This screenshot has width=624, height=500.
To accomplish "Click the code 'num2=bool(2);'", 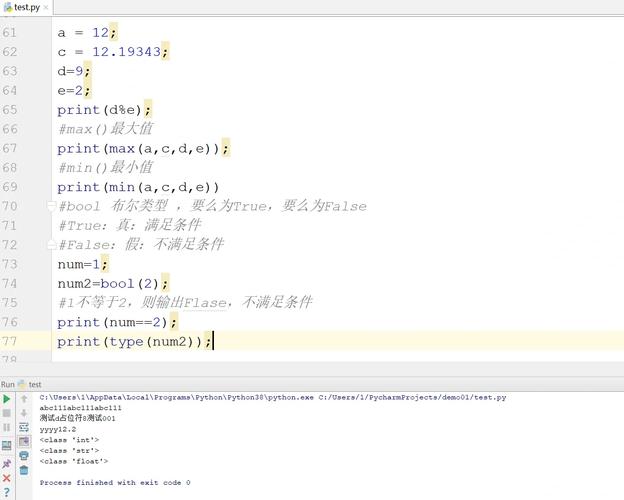I will click(113, 284).
